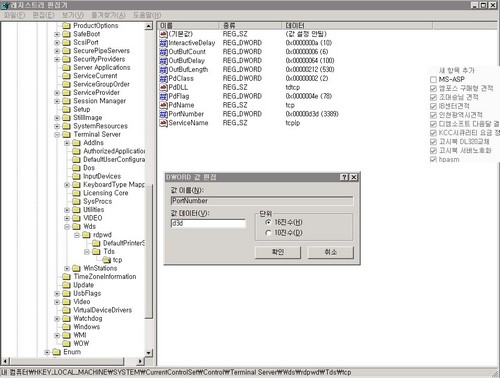Click the registry editor title bar icon
500x378 pixels.
tap(5, 5)
